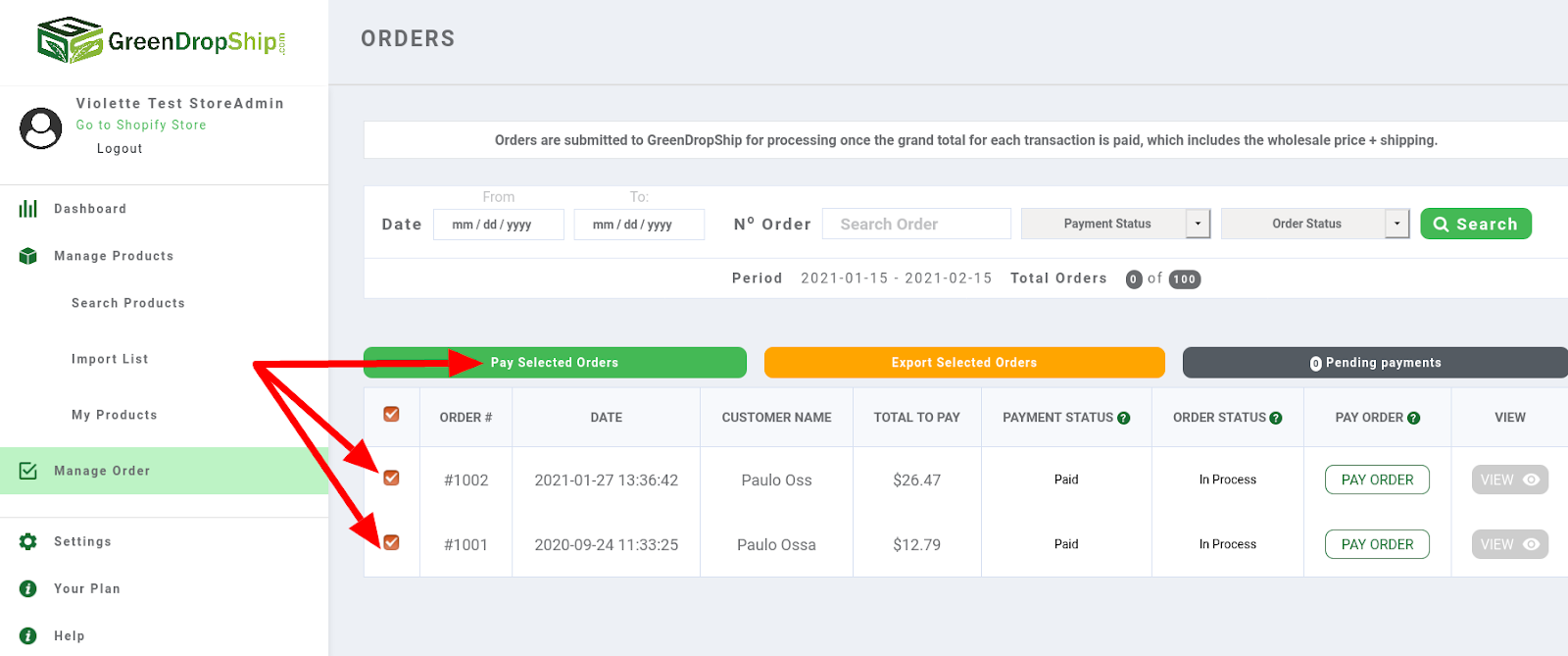Open the Dashboard menu item
The width and height of the screenshot is (1568, 656).
[90, 209]
